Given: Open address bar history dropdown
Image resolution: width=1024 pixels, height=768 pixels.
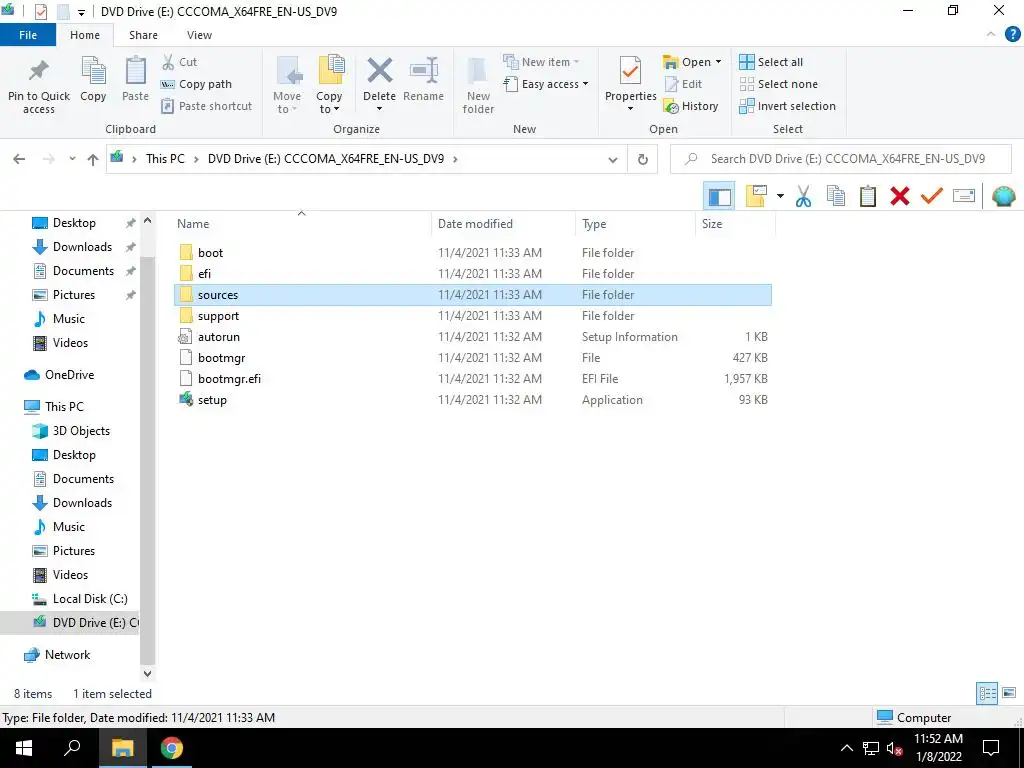Looking at the screenshot, I should coord(613,159).
